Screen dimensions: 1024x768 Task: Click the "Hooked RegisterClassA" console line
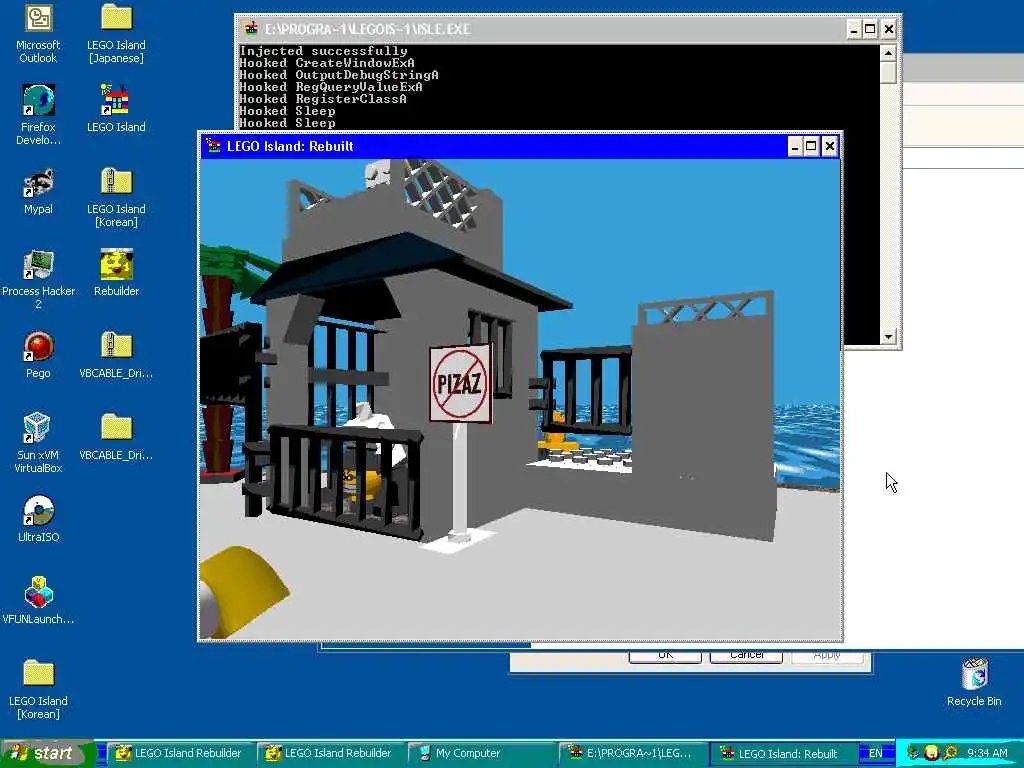(x=323, y=99)
